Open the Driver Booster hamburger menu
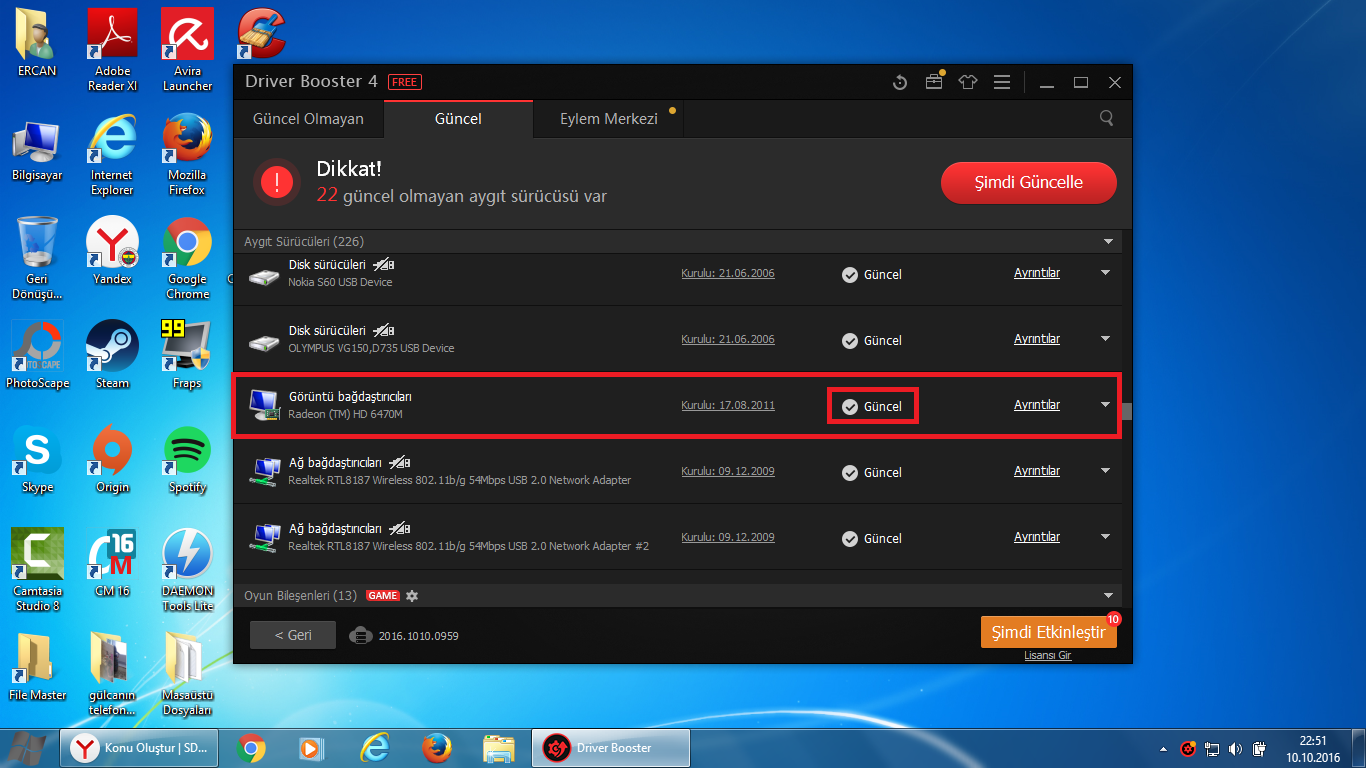 (1001, 82)
